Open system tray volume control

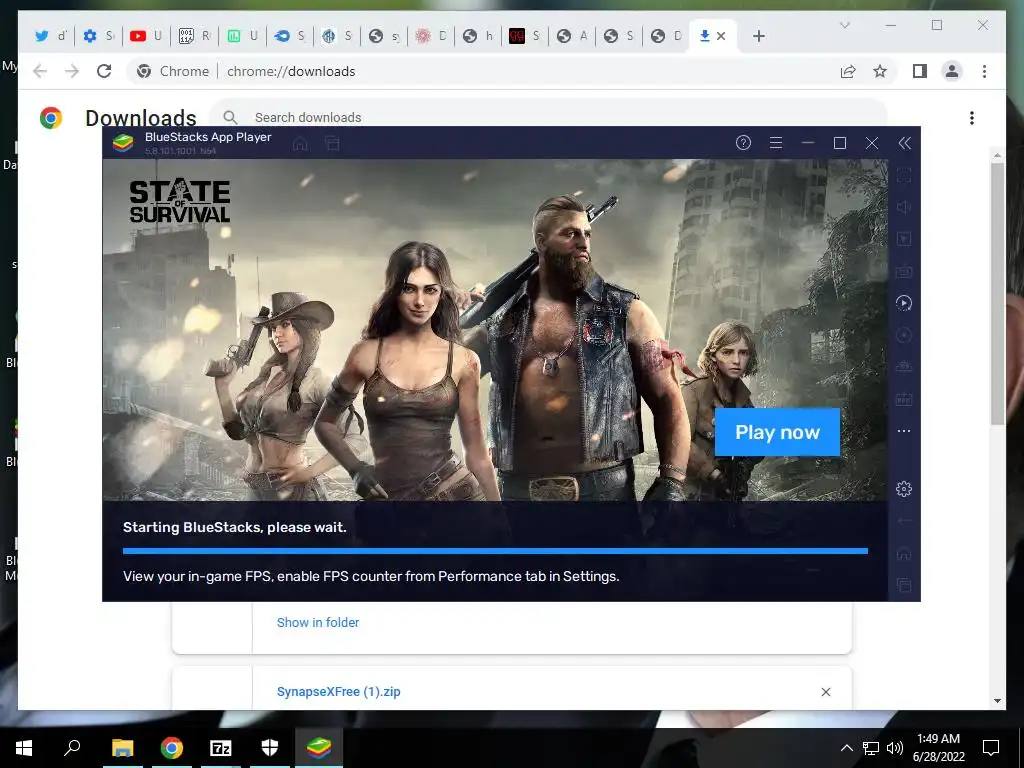[895, 748]
